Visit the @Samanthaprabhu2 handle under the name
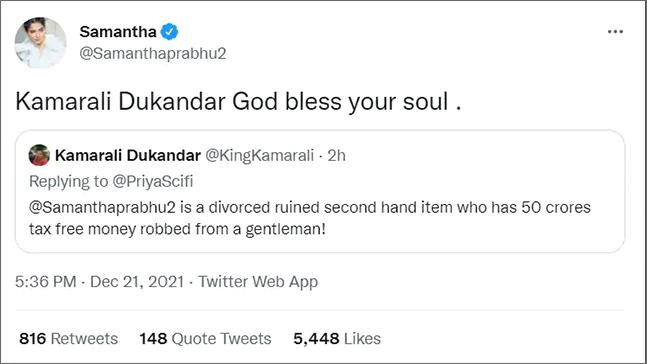 pyautogui.click(x=153, y=54)
